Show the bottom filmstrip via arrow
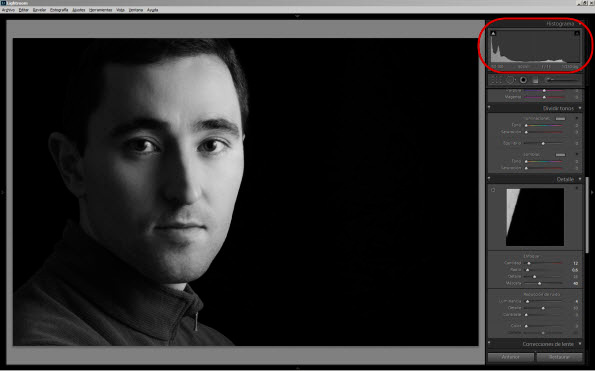Screen dimensions: 595x371 click(x=297, y=368)
